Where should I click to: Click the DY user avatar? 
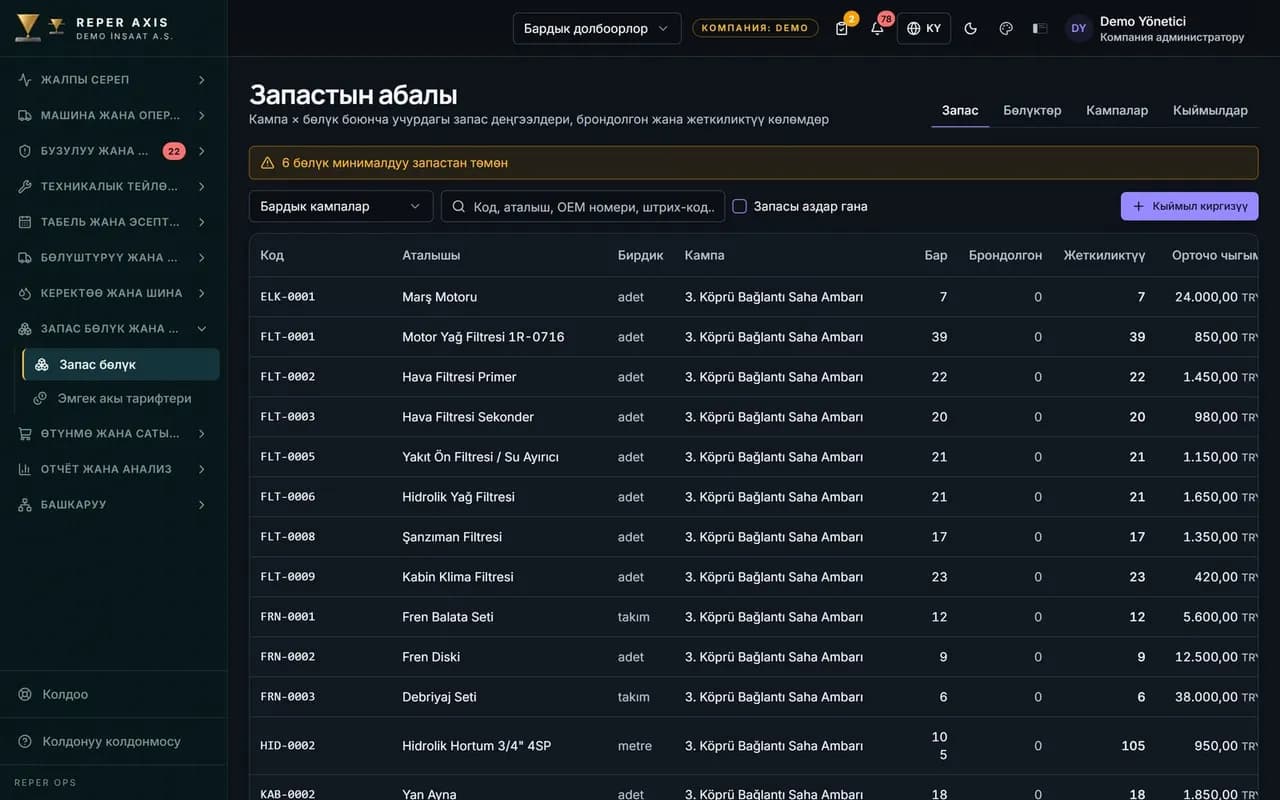[x=1078, y=28]
